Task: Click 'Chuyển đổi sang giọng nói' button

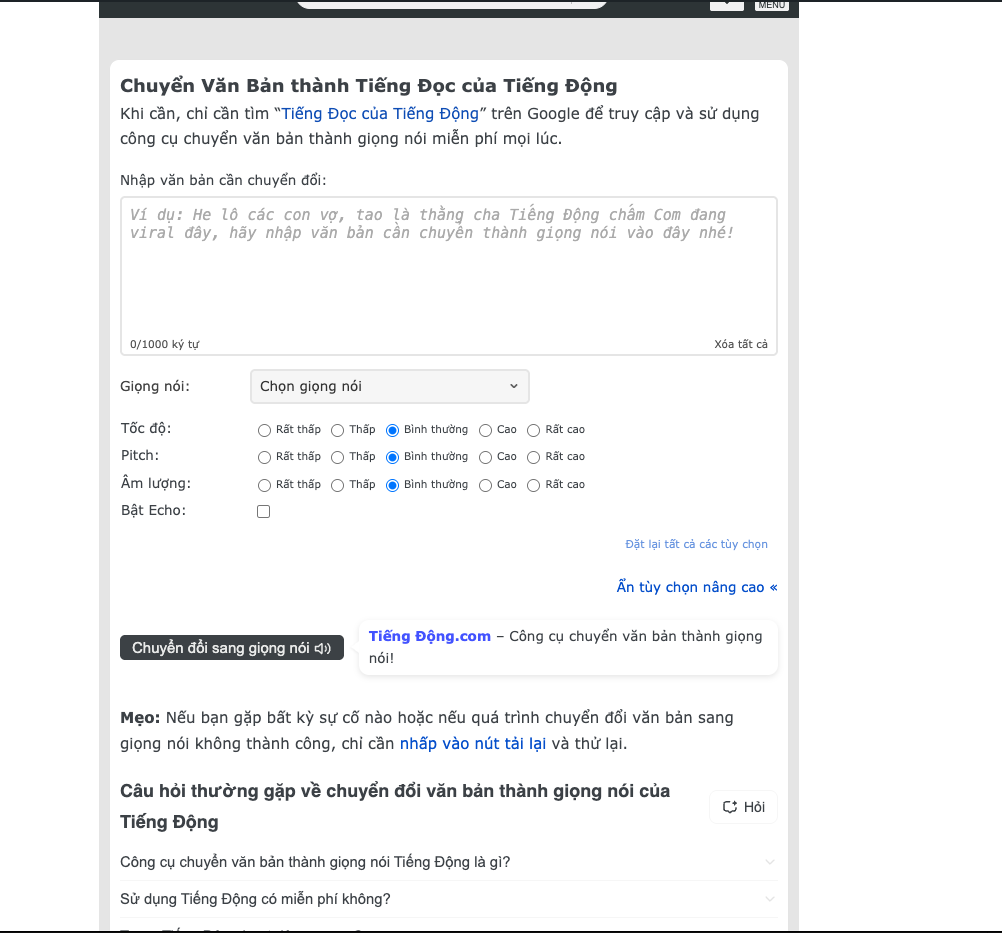Action: coord(232,648)
